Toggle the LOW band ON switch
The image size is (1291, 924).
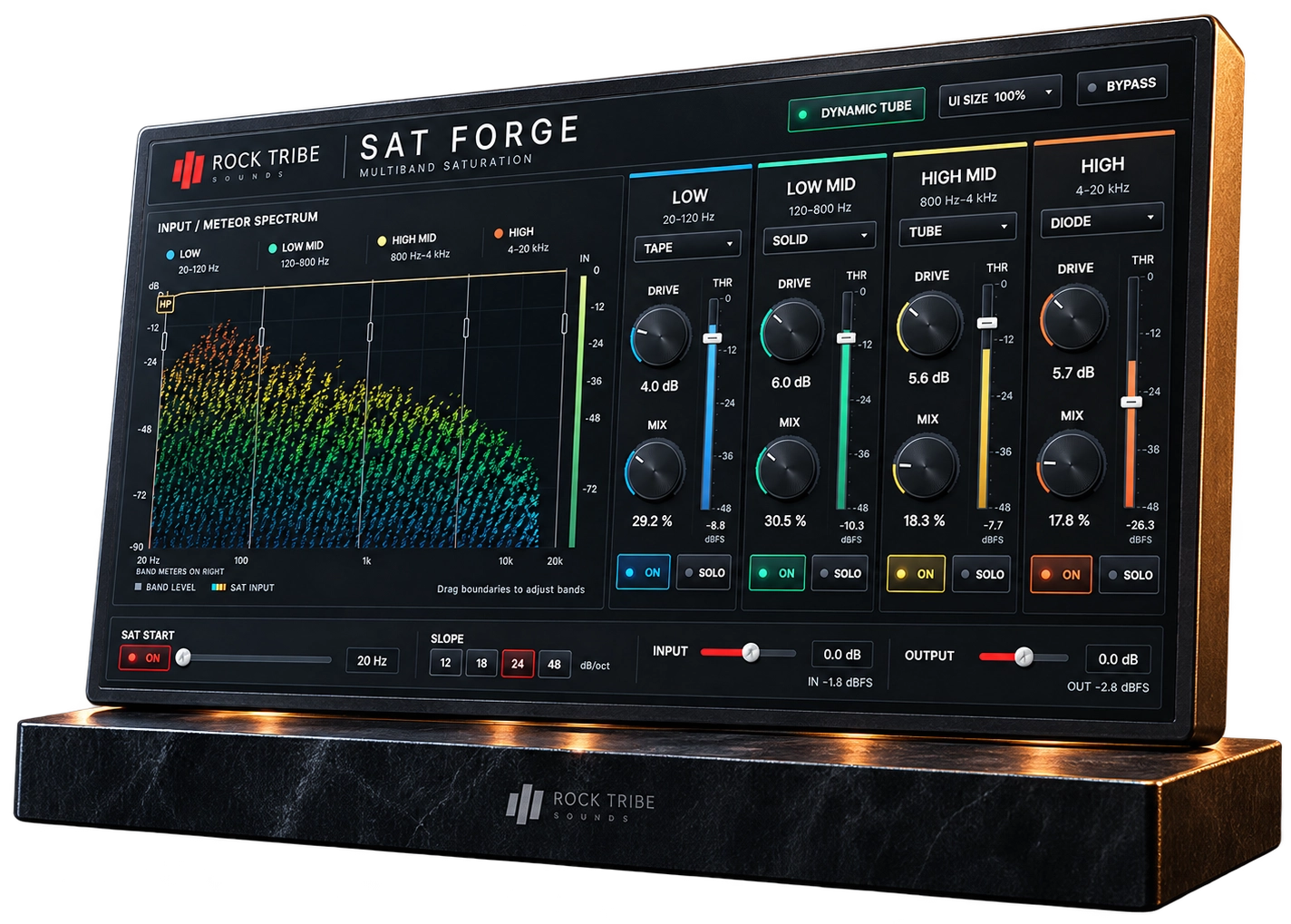[x=644, y=572]
